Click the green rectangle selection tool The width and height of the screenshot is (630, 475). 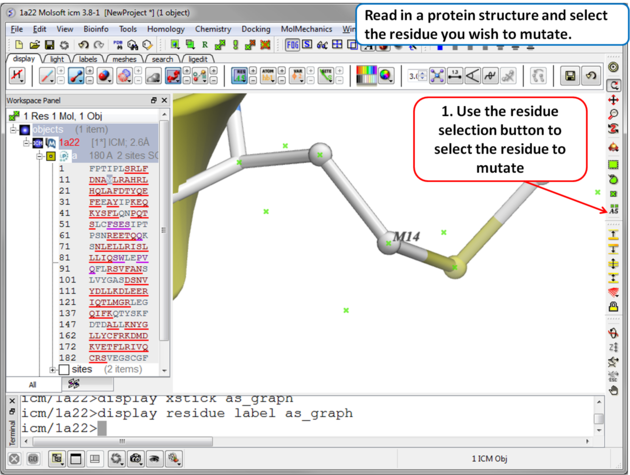[614, 164]
